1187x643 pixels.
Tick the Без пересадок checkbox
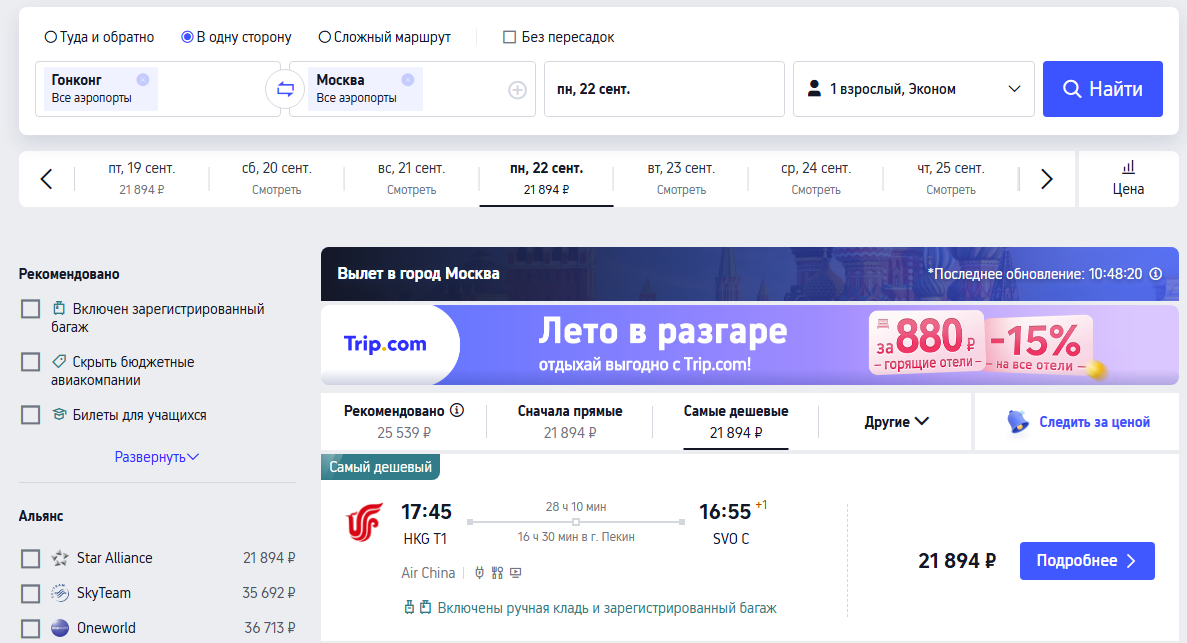pos(509,37)
